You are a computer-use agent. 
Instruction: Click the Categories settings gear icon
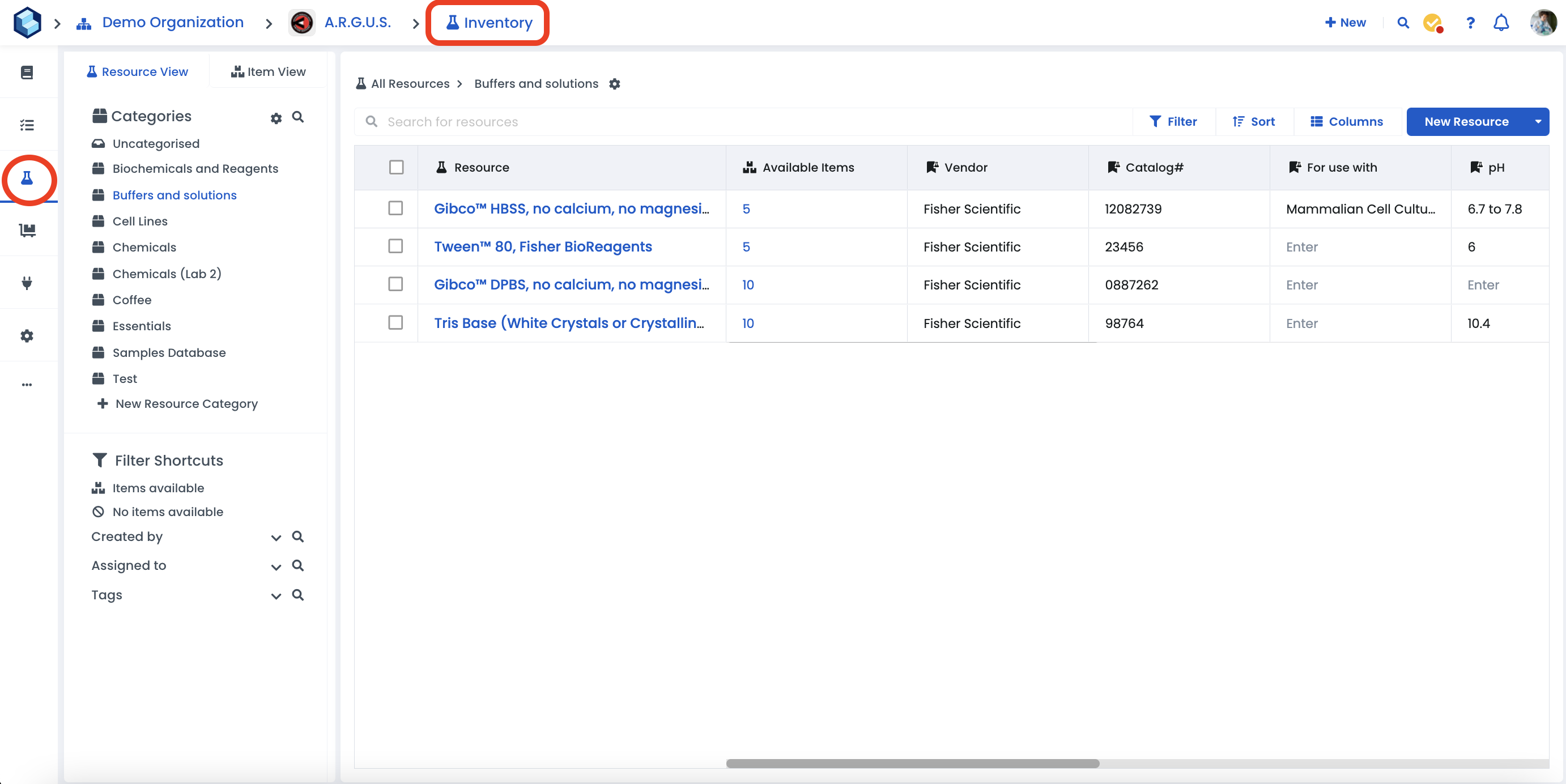click(x=276, y=118)
